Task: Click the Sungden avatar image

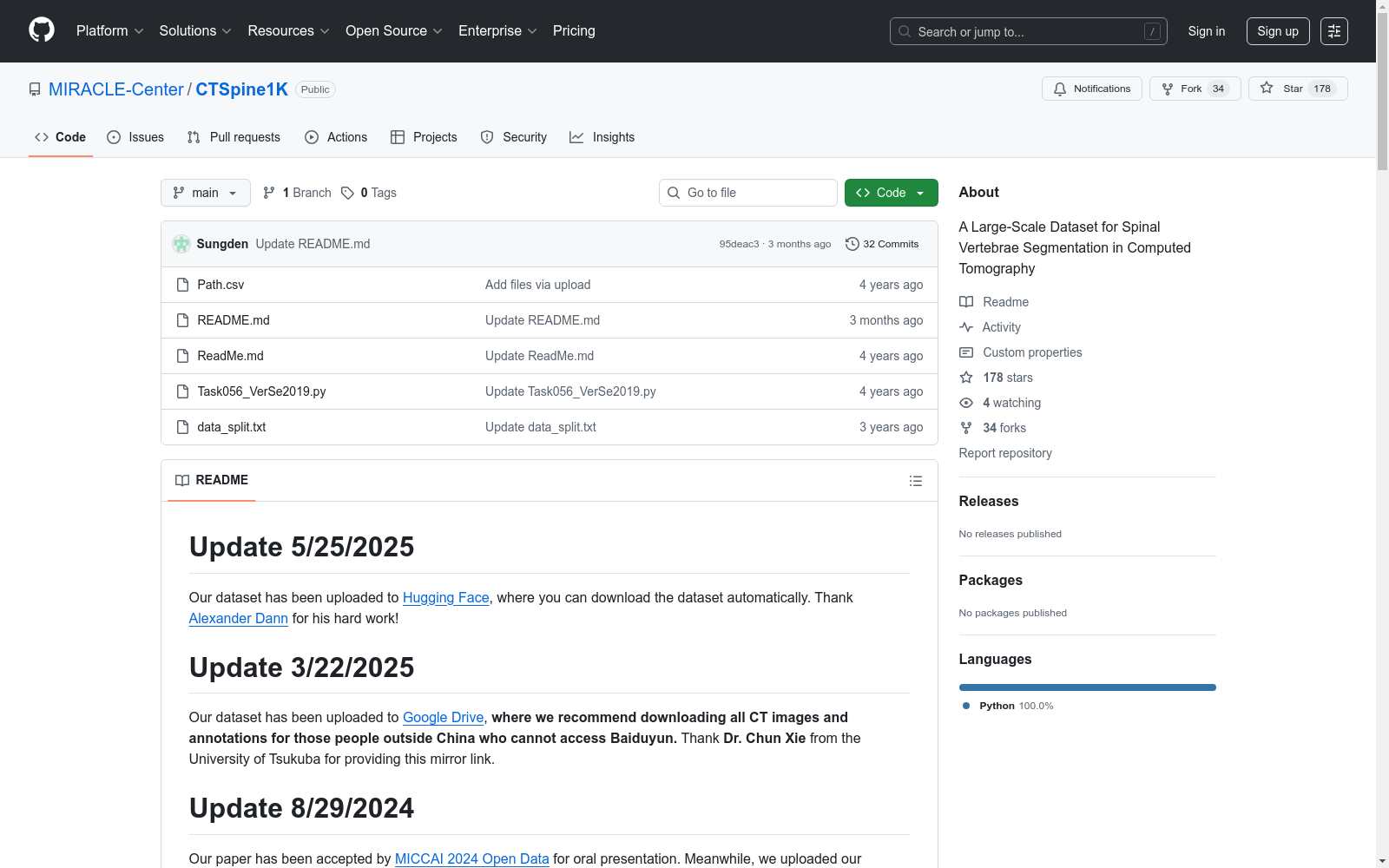Action: [x=181, y=244]
